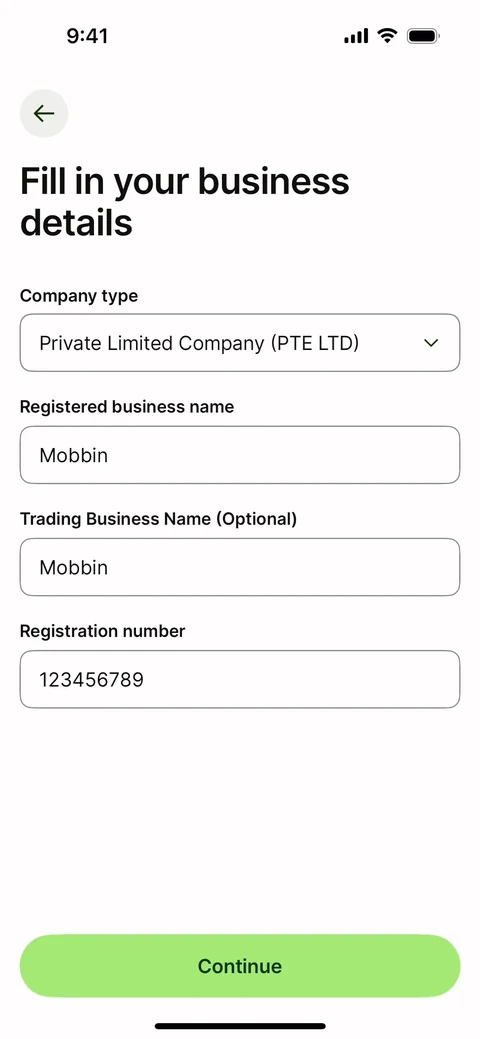The image size is (480, 1039).
Task: Tap Mobbin text under Trading Business Name
Action: coord(74,567)
